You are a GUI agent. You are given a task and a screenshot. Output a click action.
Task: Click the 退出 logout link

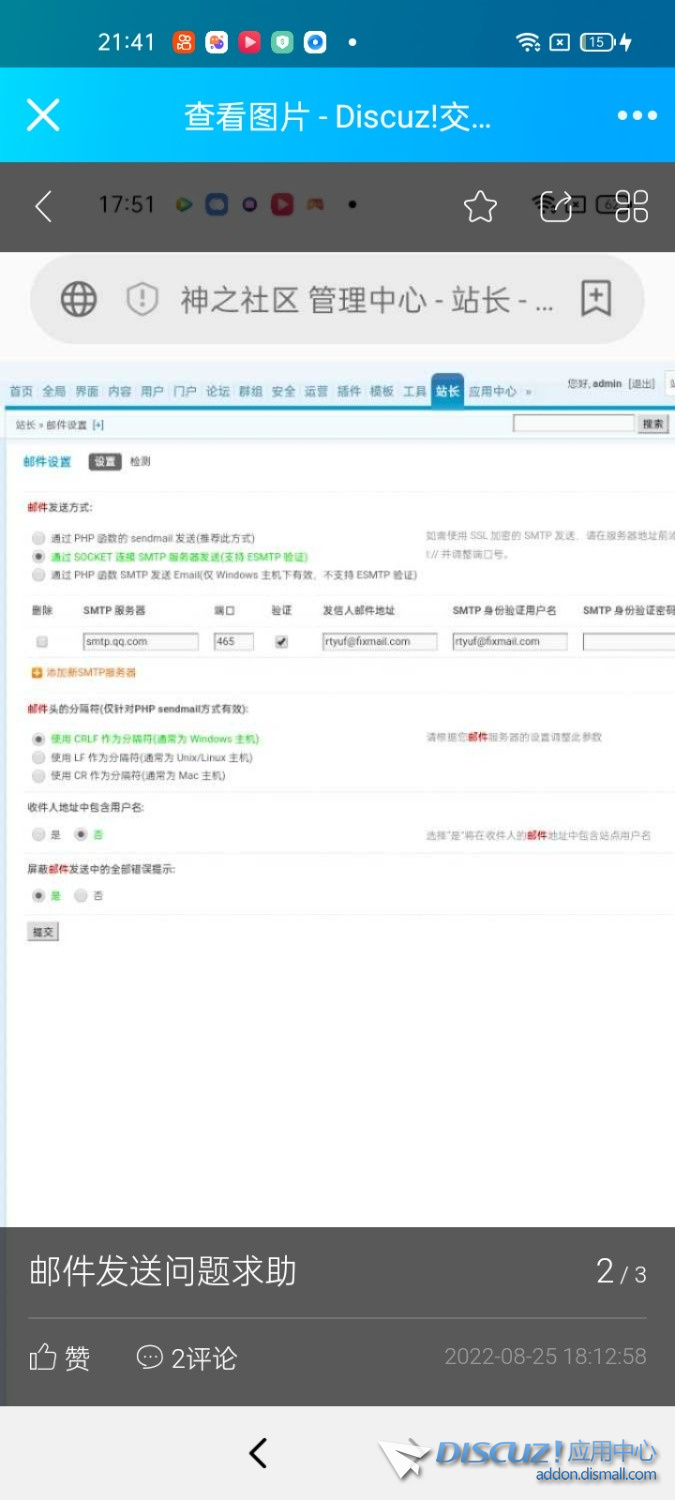coord(642,384)
